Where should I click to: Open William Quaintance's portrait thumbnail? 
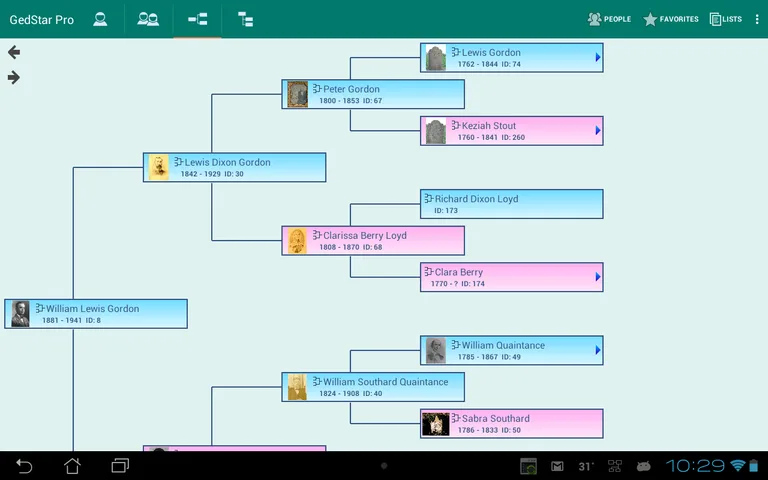click(435, 351)
